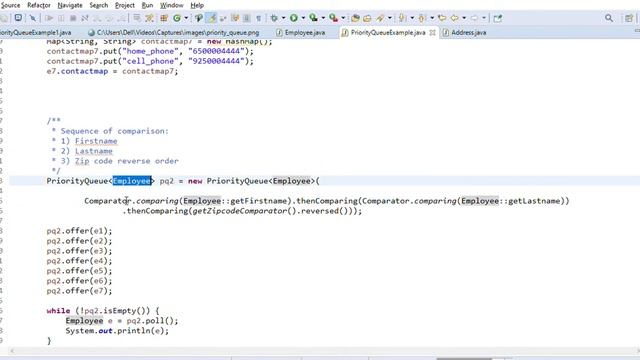The width and height of the screenshot is (640, 360).
Task: Click the Last Edit Location icon
Action: (x=442, y=18)
